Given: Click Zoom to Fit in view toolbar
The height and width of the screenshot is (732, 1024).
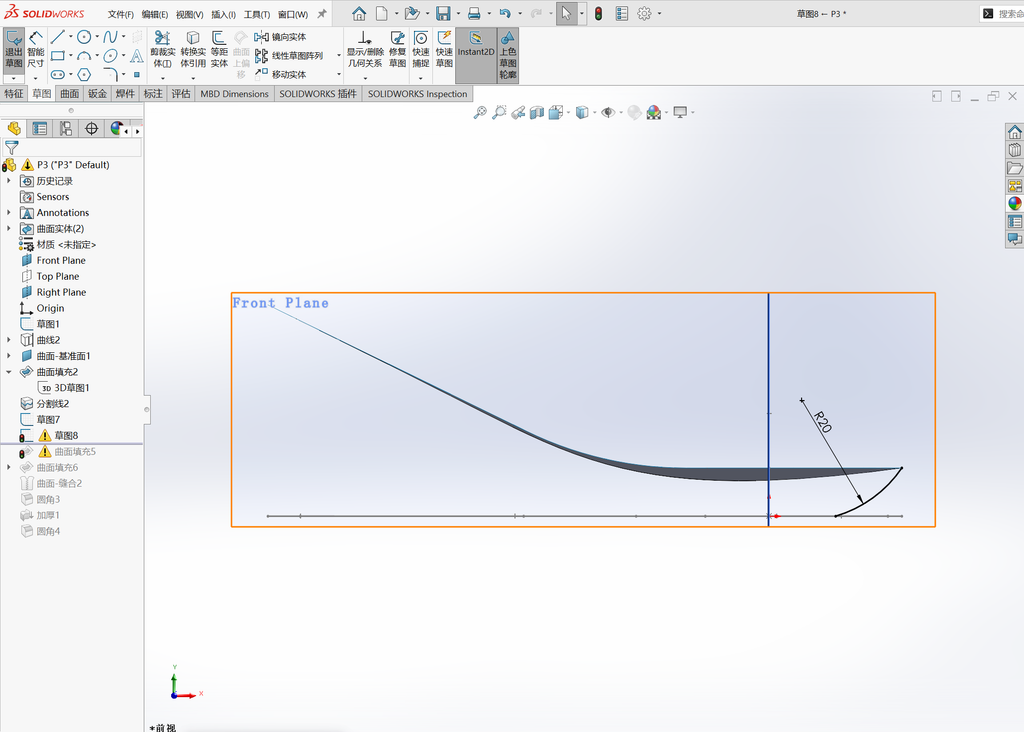Looking at the screenshot, I should pyautogui.click(x=480, y=112).
